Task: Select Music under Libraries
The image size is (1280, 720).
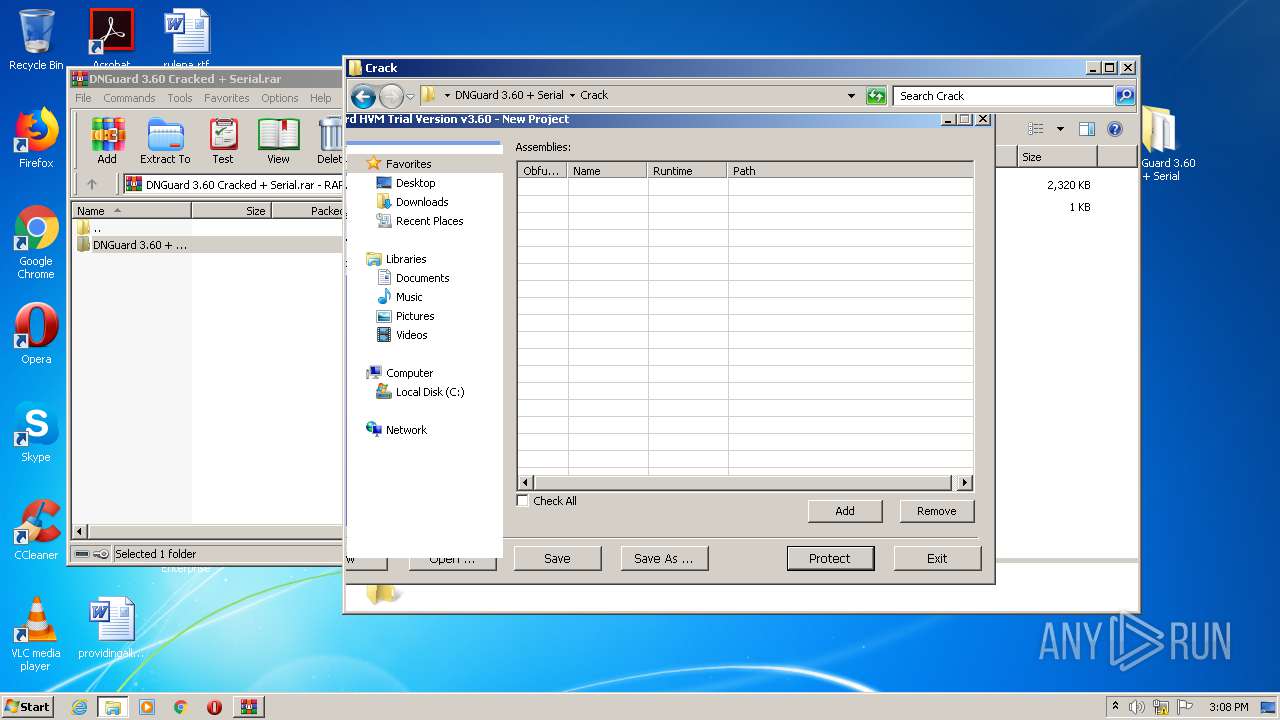Action: (409, 297)
